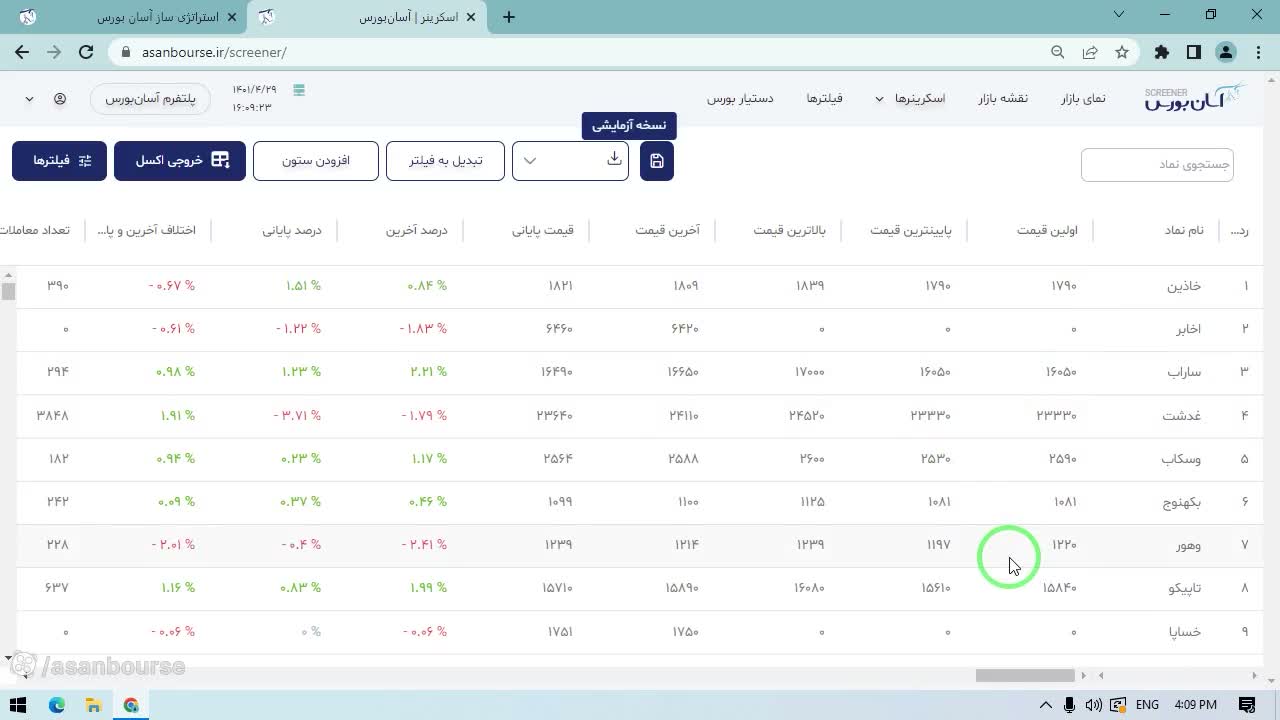Select the وهور symbol row

[x=640, y=545]
